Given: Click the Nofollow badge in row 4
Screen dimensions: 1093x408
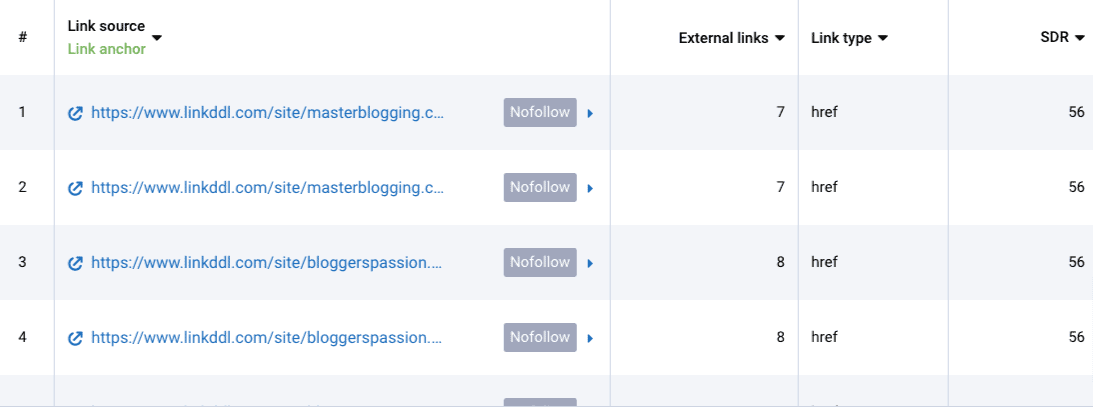Looking at the screenshot, I should tap(540, 338).
